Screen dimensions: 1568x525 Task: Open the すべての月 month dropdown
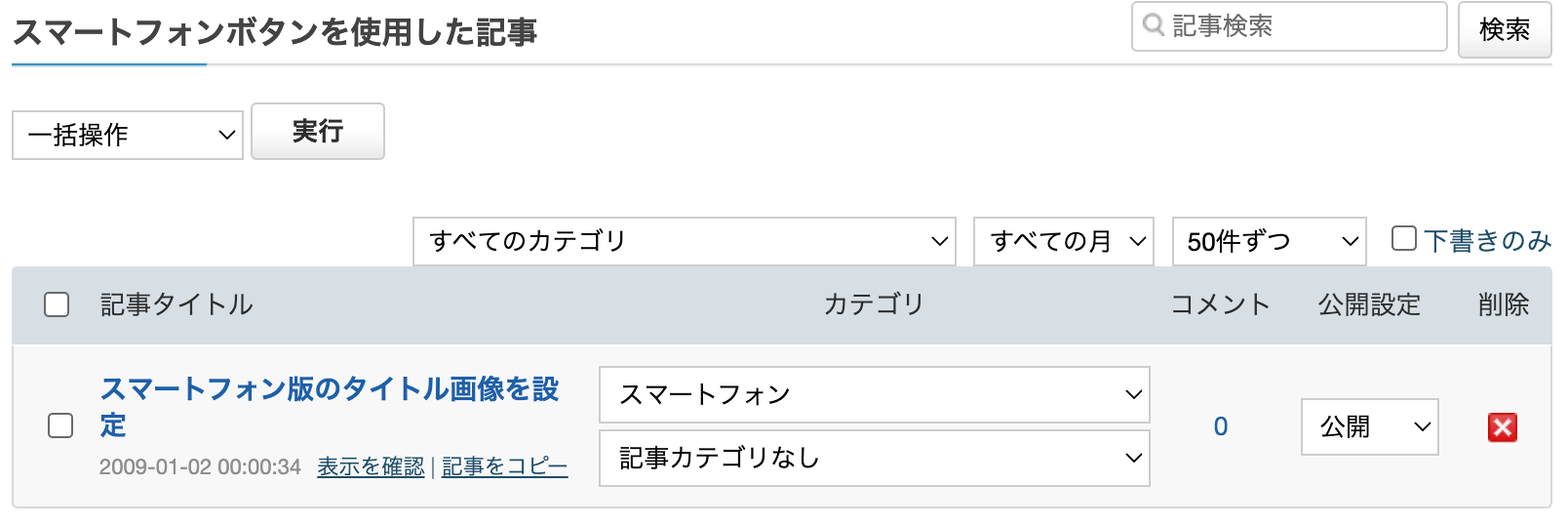click(1064, 241)
